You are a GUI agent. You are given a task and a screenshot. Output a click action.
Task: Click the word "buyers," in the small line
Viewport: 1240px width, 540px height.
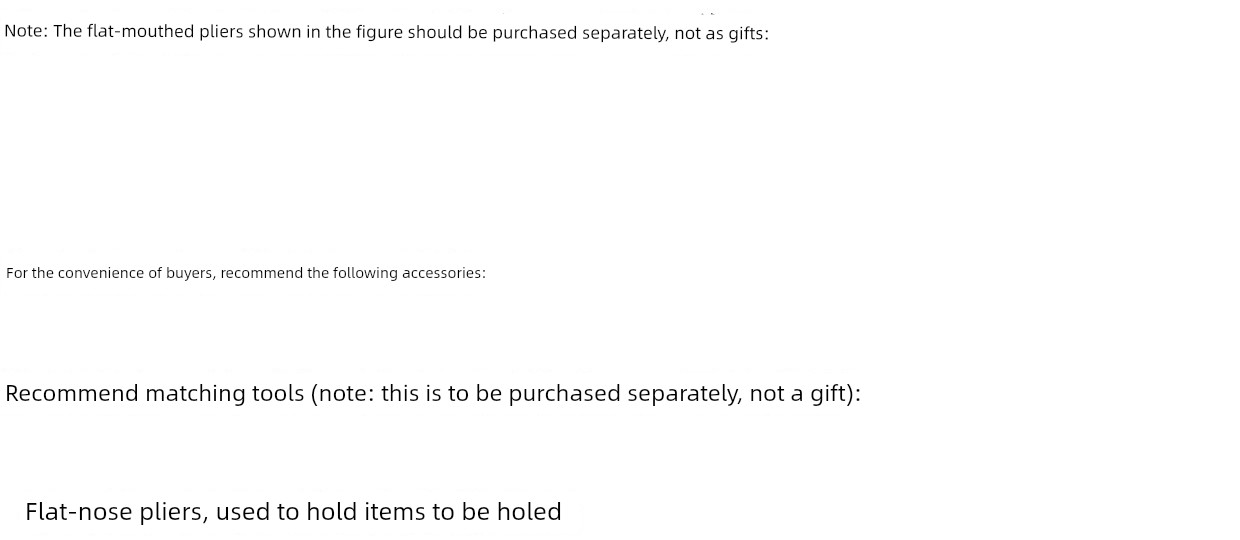[x=191, y=273]
